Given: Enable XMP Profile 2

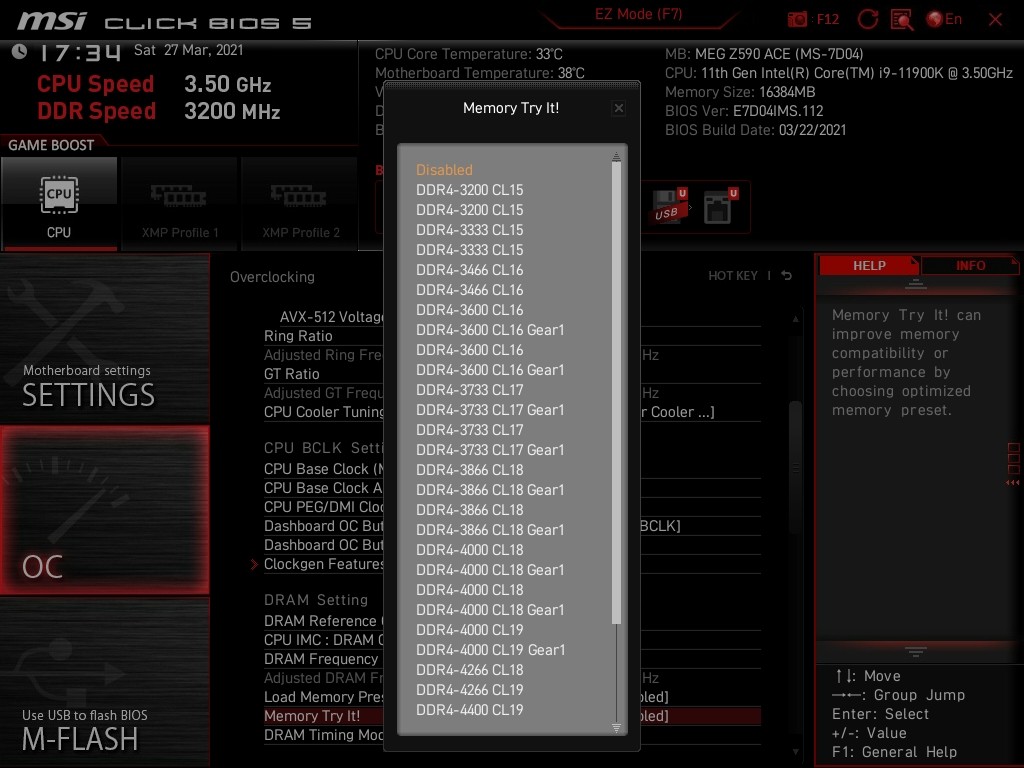Looking at the screenshot, I should (x=300, y=203).
